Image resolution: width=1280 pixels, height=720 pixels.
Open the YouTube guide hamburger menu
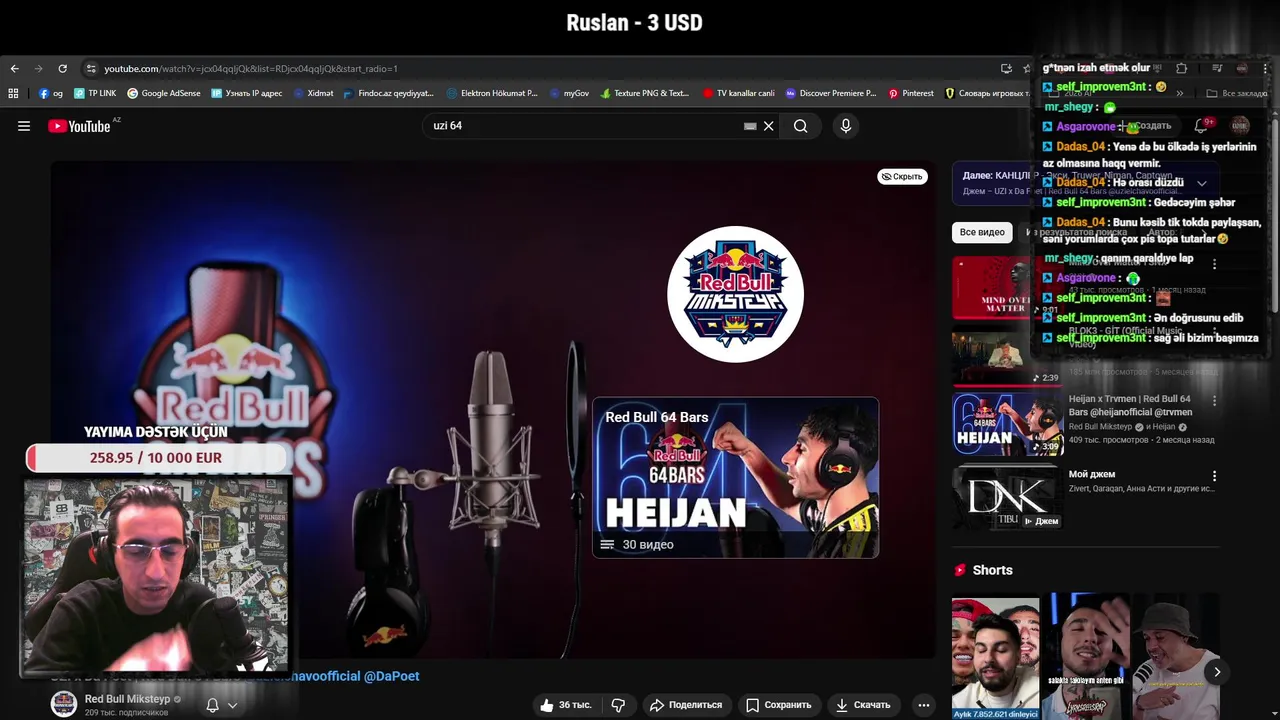click(24, 126)
